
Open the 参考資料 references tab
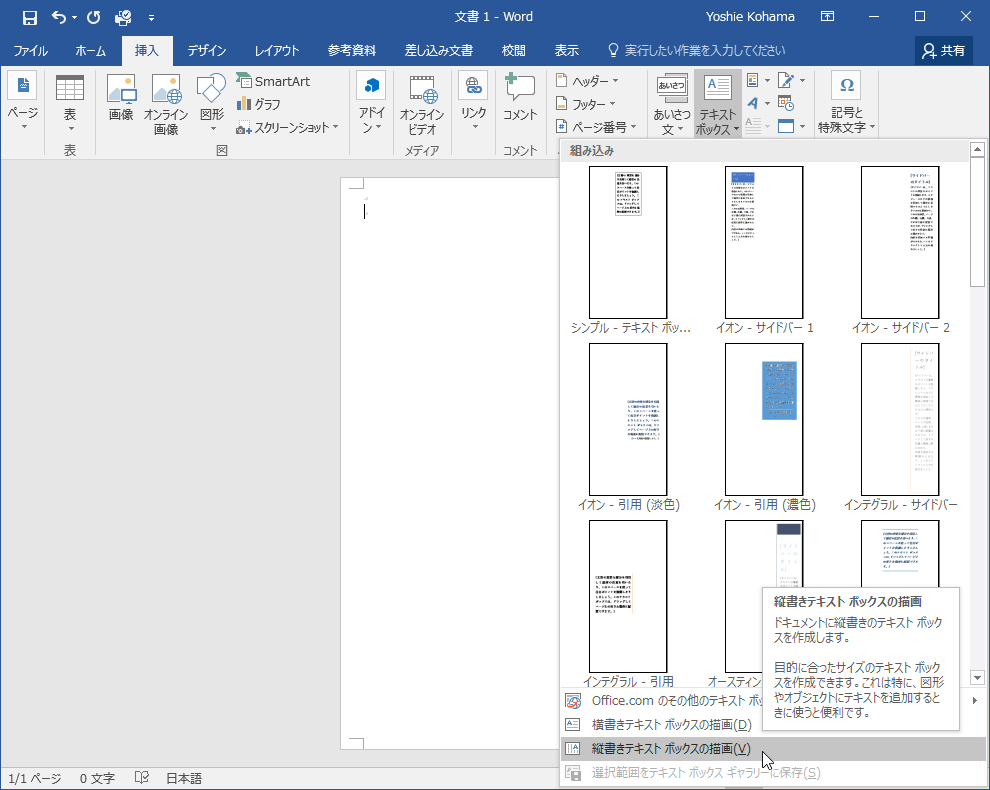(352, 51)
